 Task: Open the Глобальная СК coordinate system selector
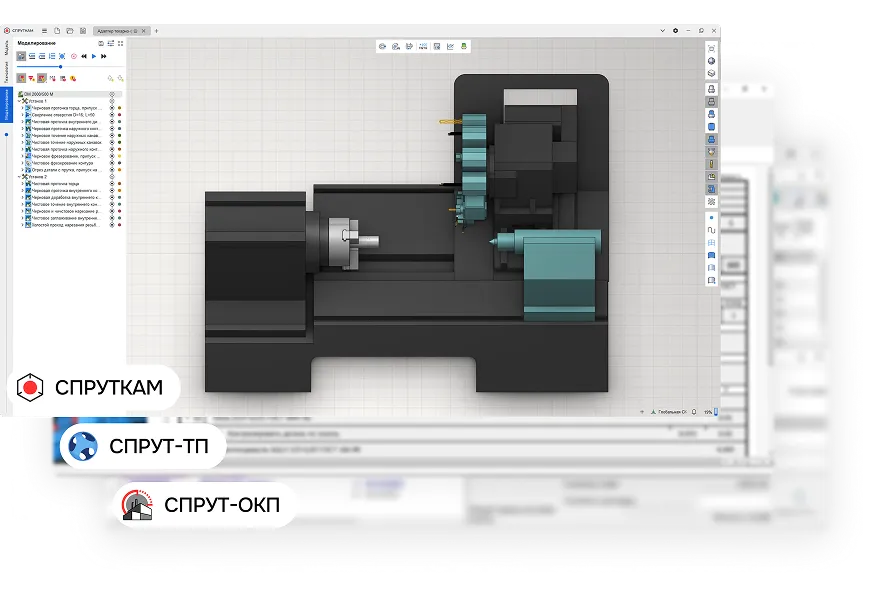669,412
